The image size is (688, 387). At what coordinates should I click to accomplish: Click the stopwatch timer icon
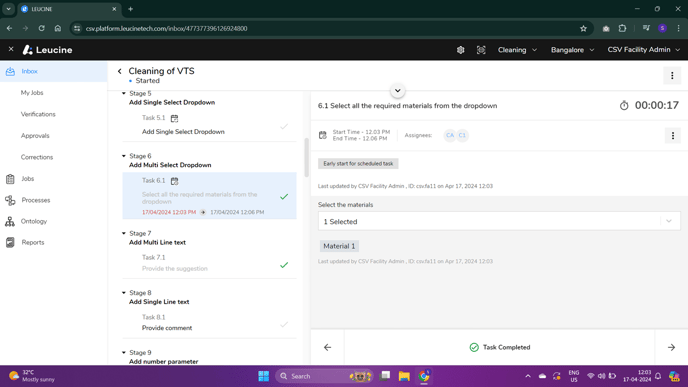pos(624,105)
